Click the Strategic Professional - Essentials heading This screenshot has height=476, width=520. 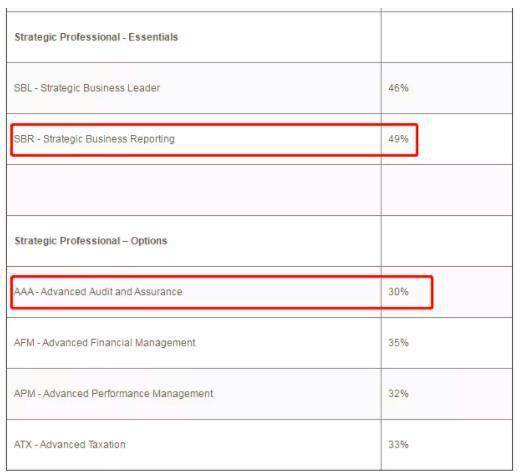pos(96,37)
